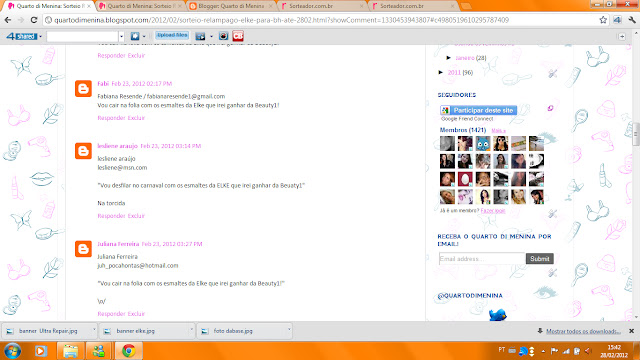The image size is (640, 360).
Task: Open the Mais members link
Action: pos(498,131)
